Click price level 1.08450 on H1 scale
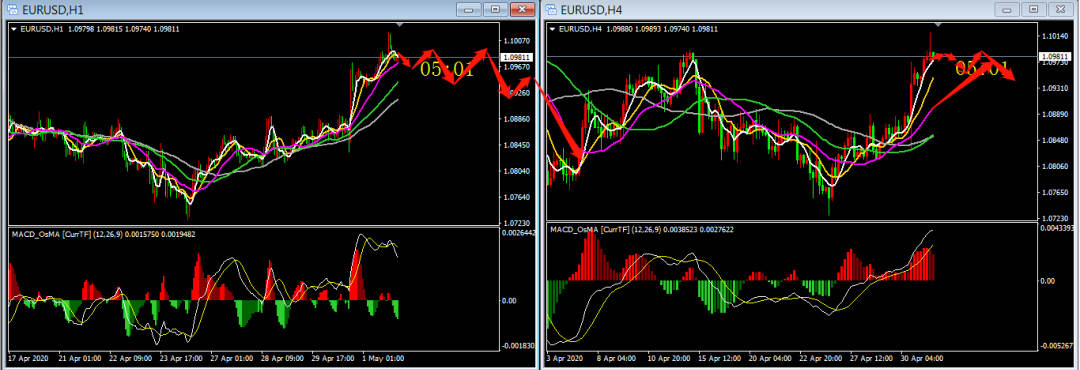Screen dimensions: 1080x370 coord(517,145)
